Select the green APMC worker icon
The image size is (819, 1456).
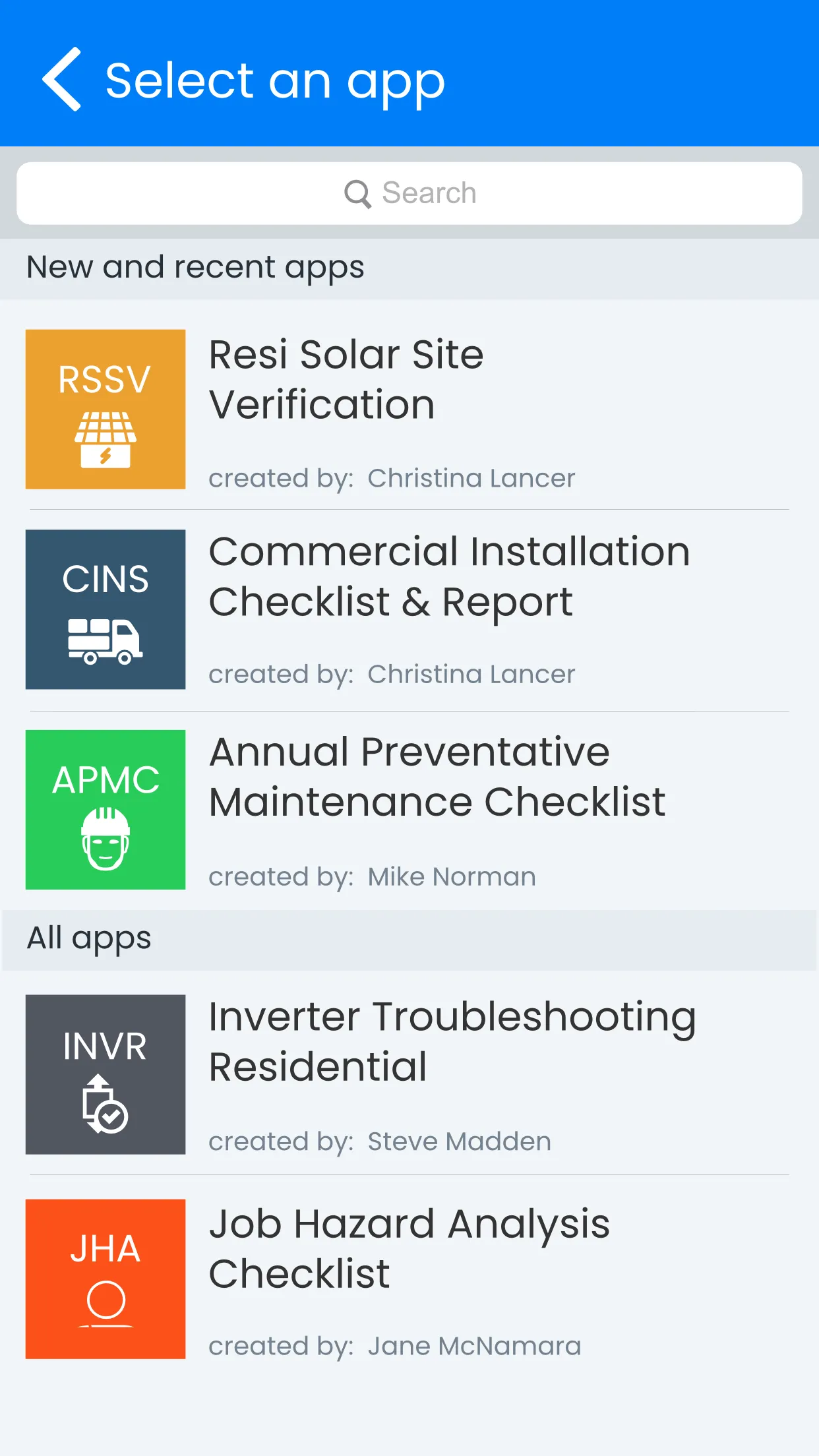106,810
